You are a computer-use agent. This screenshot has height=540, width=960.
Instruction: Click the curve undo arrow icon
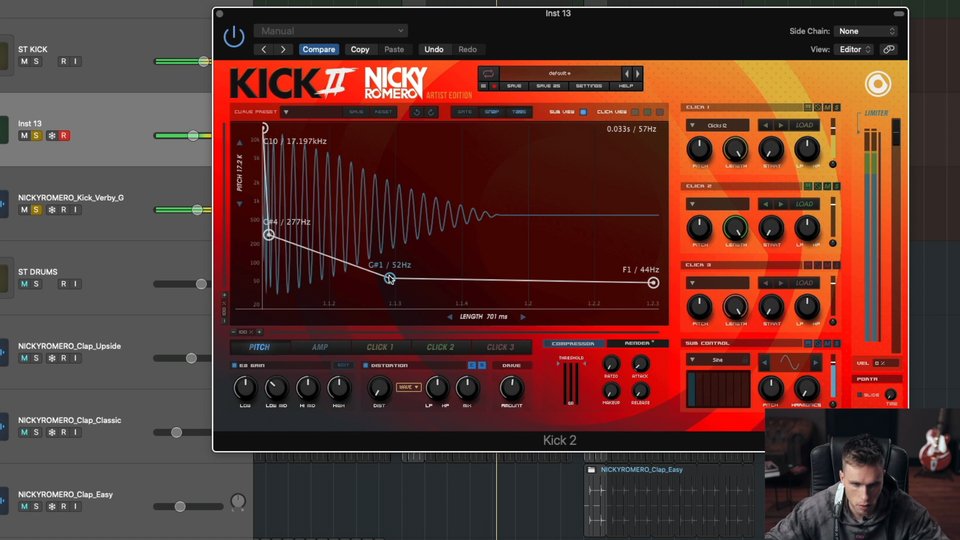coord(417,112)
